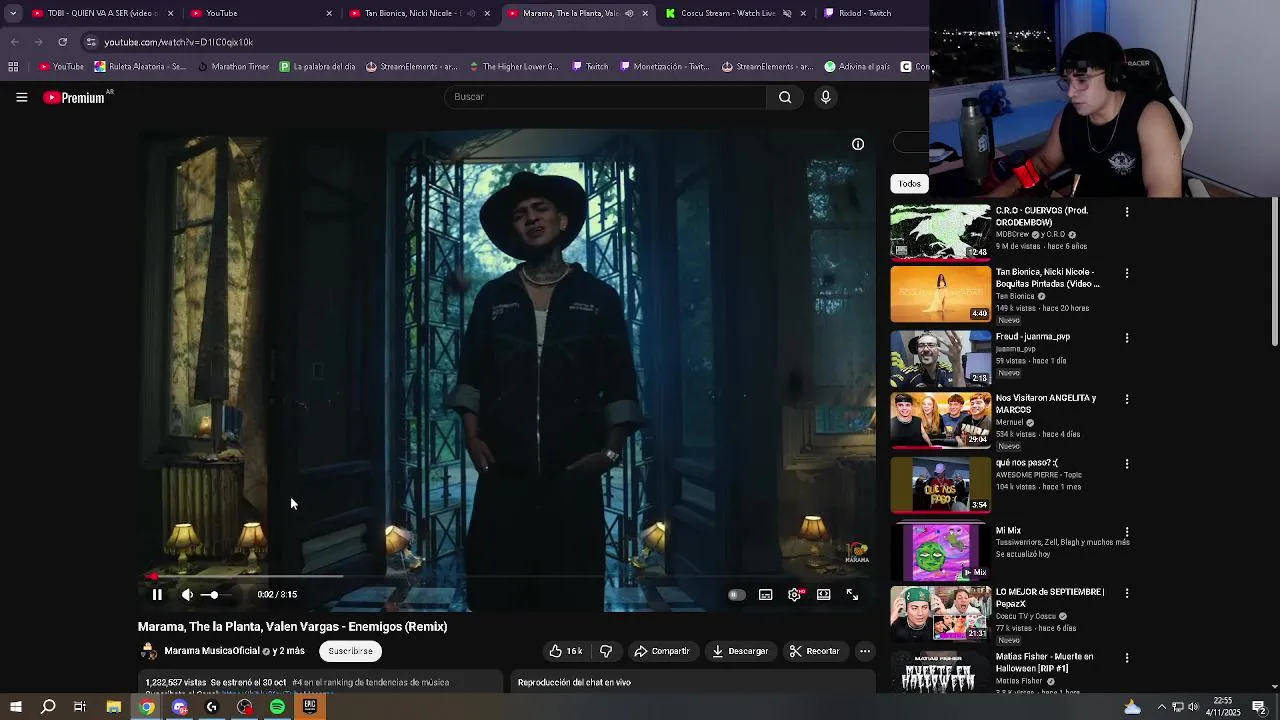Open the qué nos paso? :( video title
Viewport: 1280px width, 720px height.
coord(1027,463)
